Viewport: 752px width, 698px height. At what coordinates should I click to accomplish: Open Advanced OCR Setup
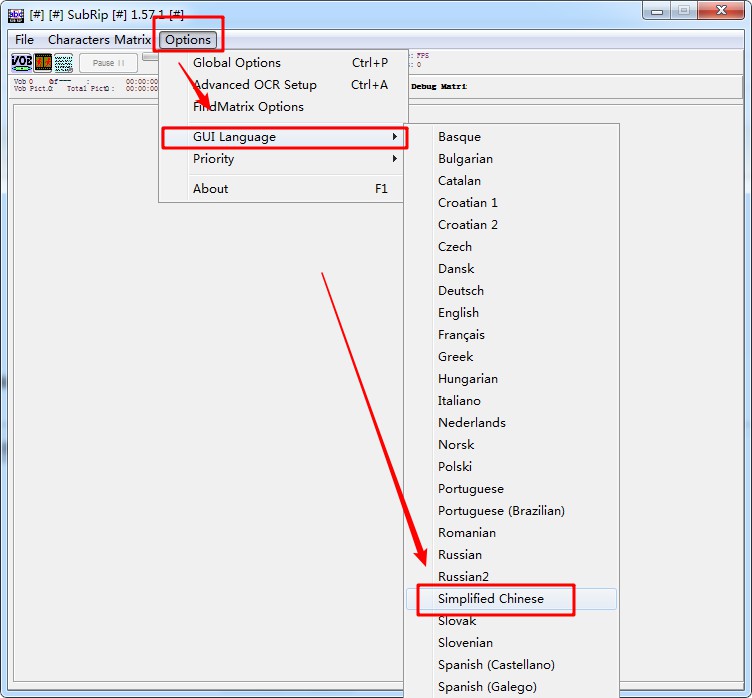pos(255,85)
